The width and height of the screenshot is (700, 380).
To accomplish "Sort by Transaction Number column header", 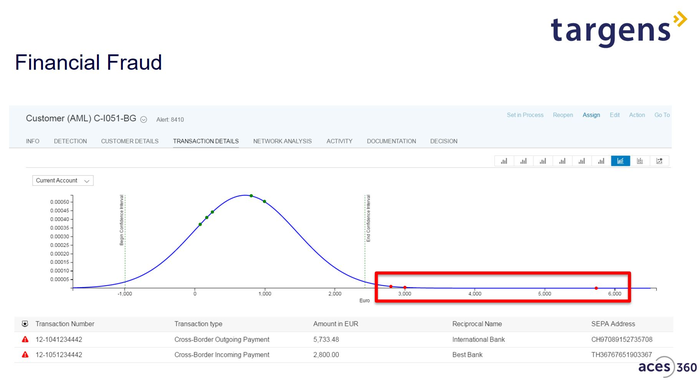I will coord(65,324).
